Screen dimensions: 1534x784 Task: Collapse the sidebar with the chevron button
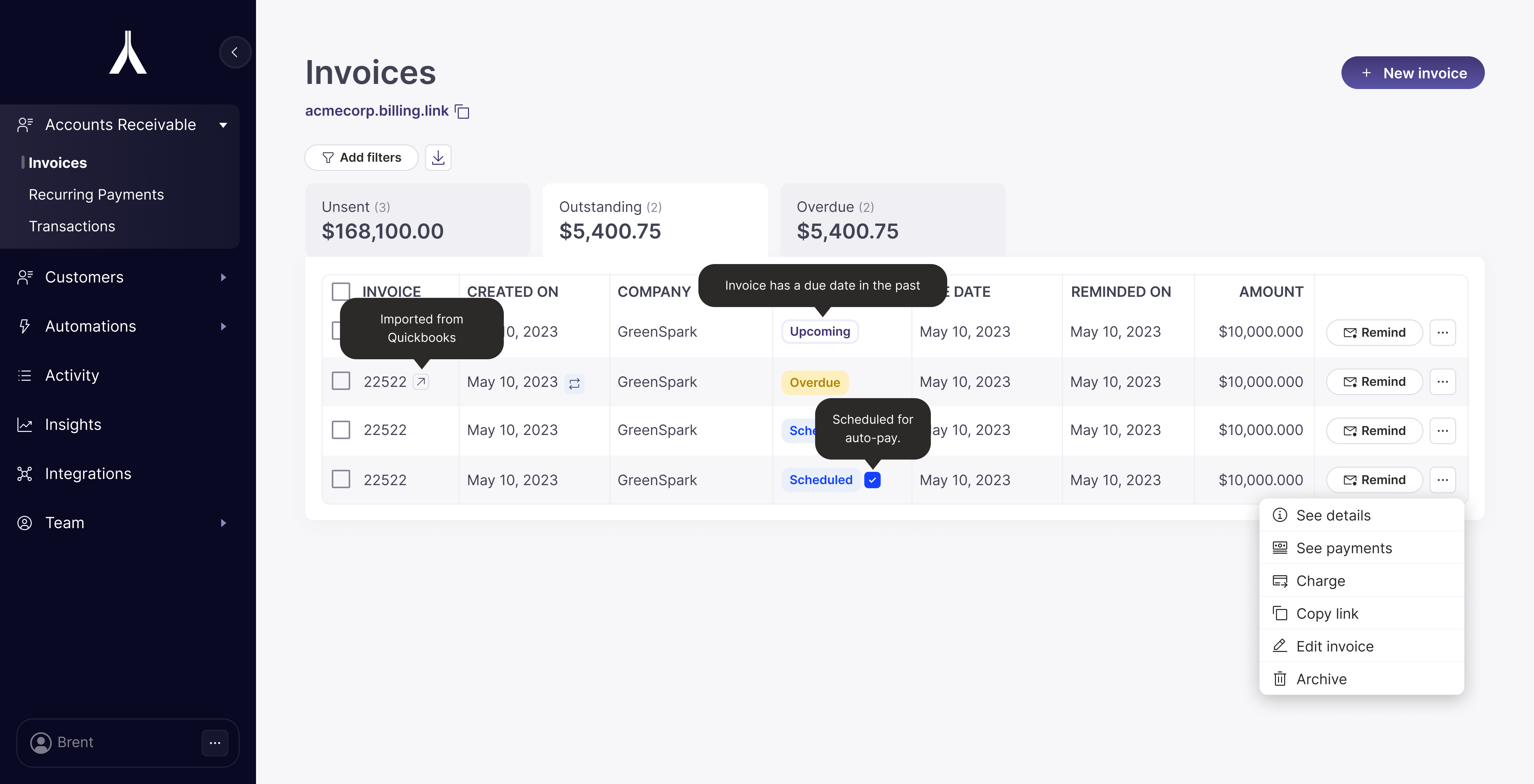pos(235,52)
